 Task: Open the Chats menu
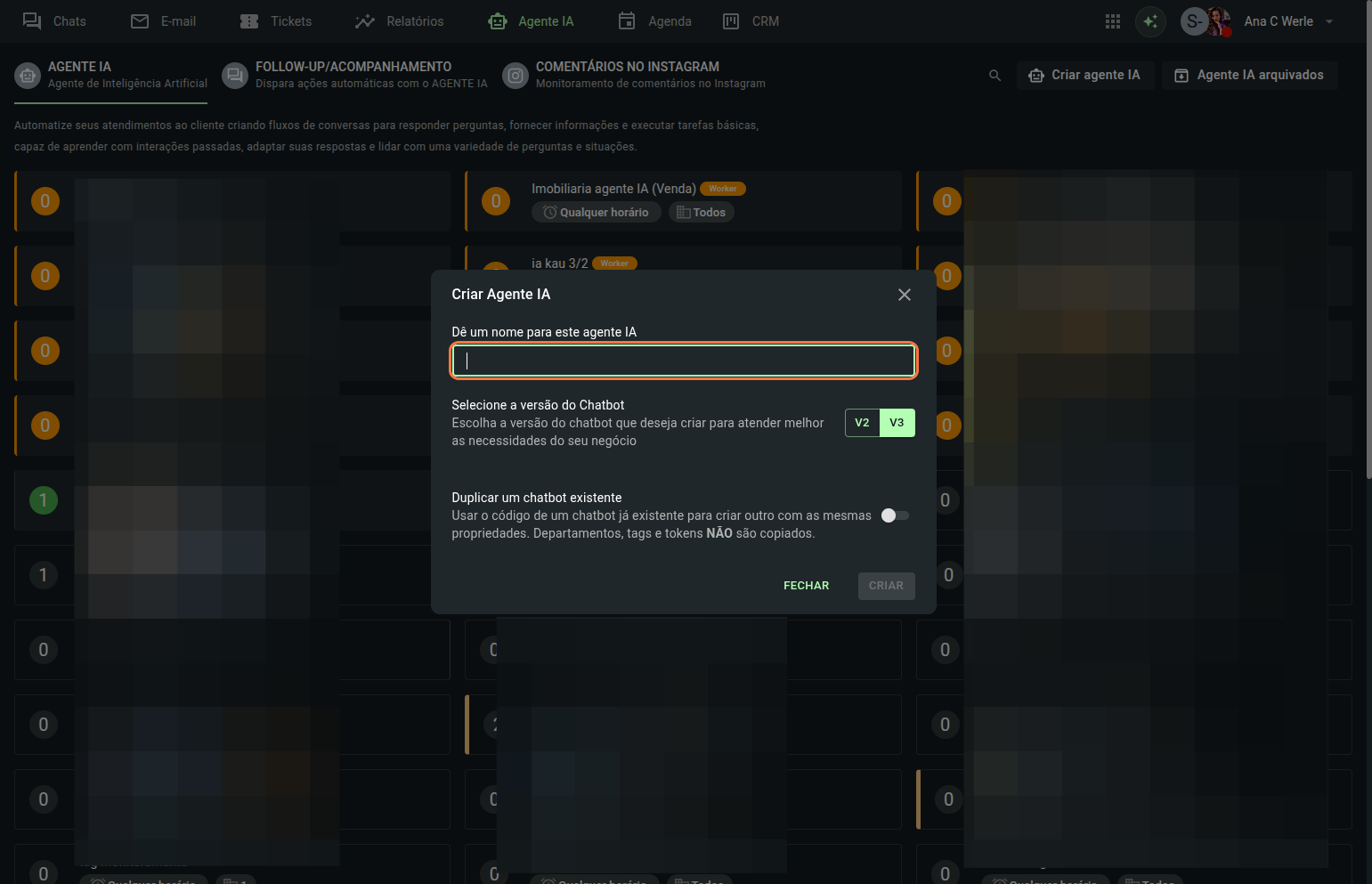(x=54, y=21)
